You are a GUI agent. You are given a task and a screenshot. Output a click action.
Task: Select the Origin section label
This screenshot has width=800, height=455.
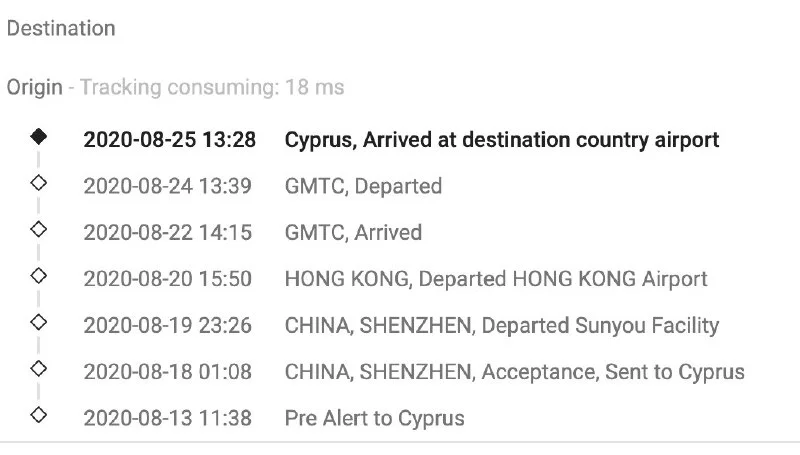35,87
